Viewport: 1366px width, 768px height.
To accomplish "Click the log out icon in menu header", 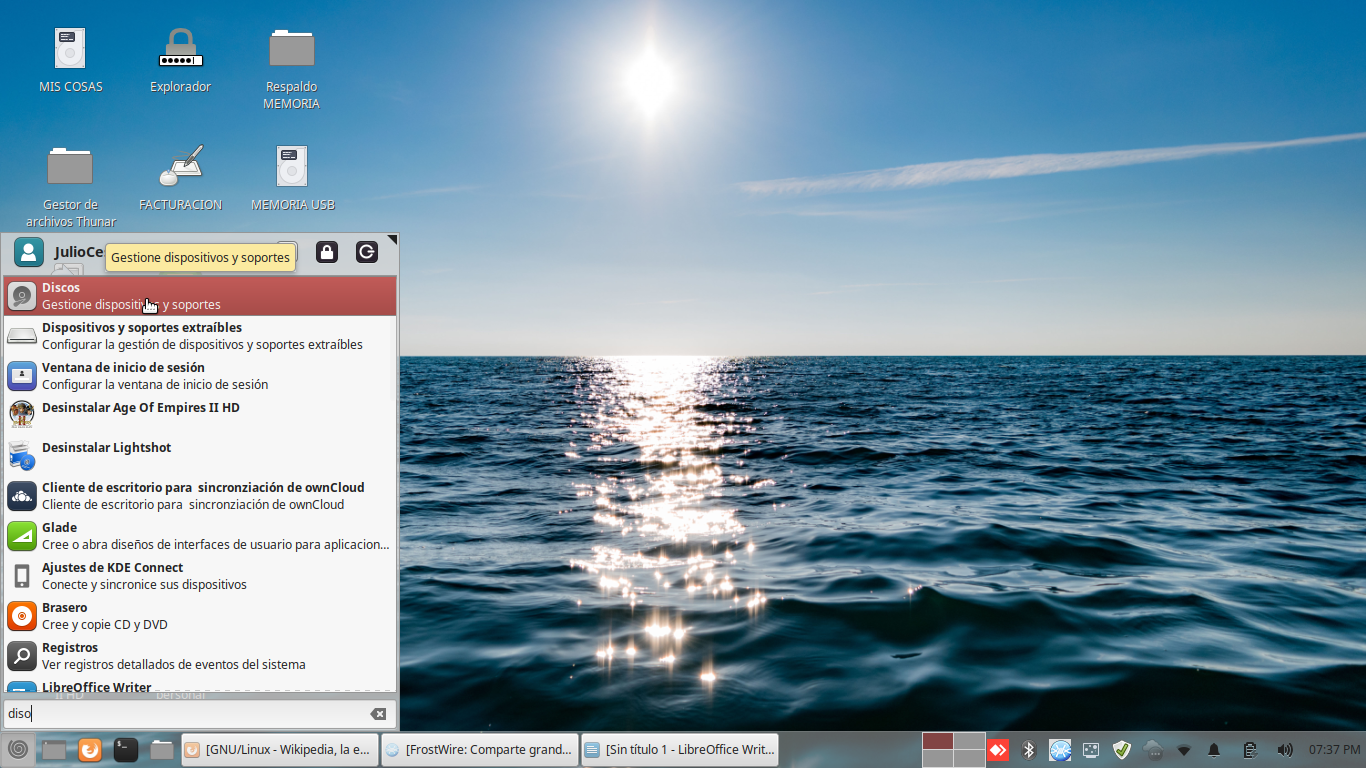I will [x=367, y=252].
